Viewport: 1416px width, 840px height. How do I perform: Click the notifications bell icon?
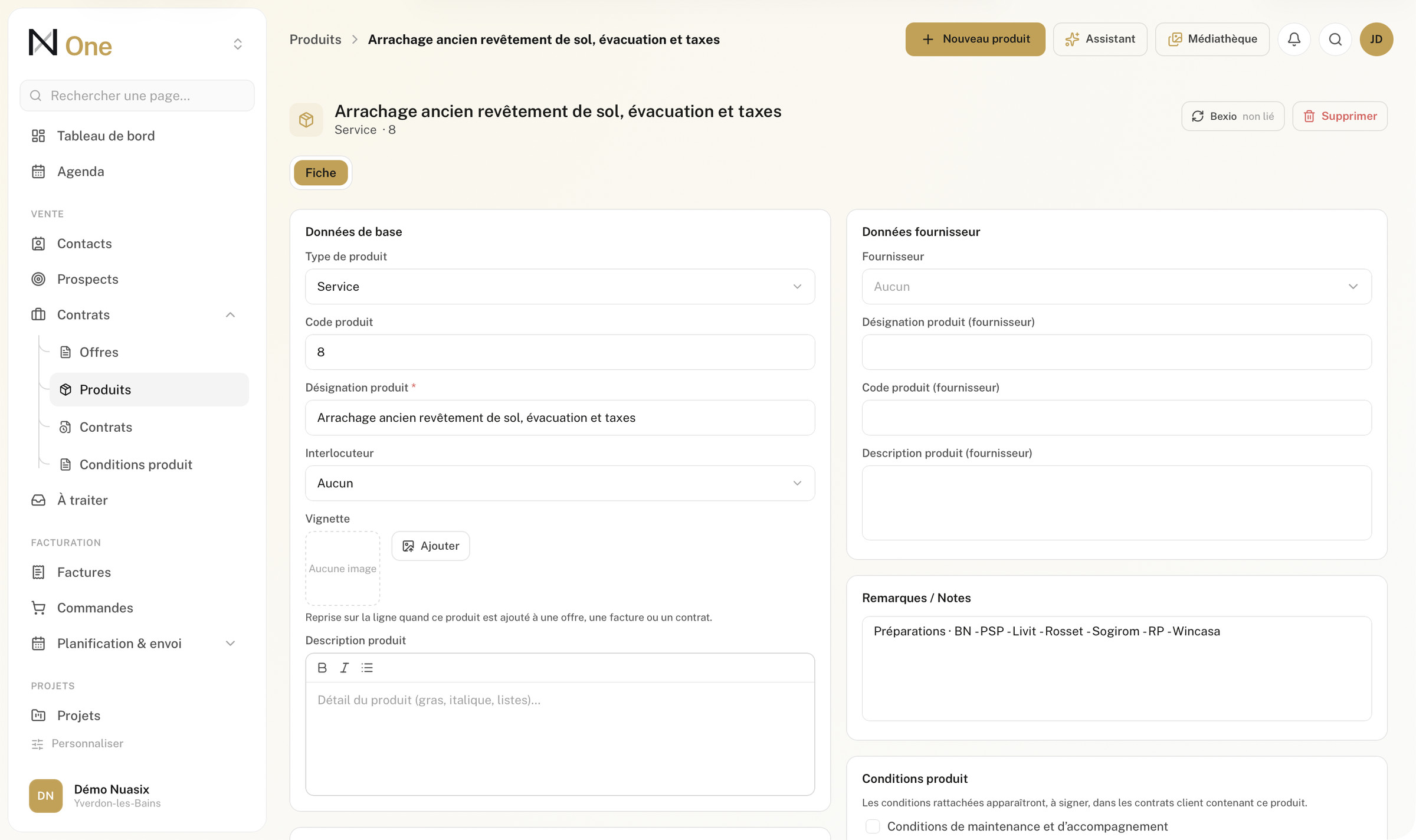(1294, 40)
